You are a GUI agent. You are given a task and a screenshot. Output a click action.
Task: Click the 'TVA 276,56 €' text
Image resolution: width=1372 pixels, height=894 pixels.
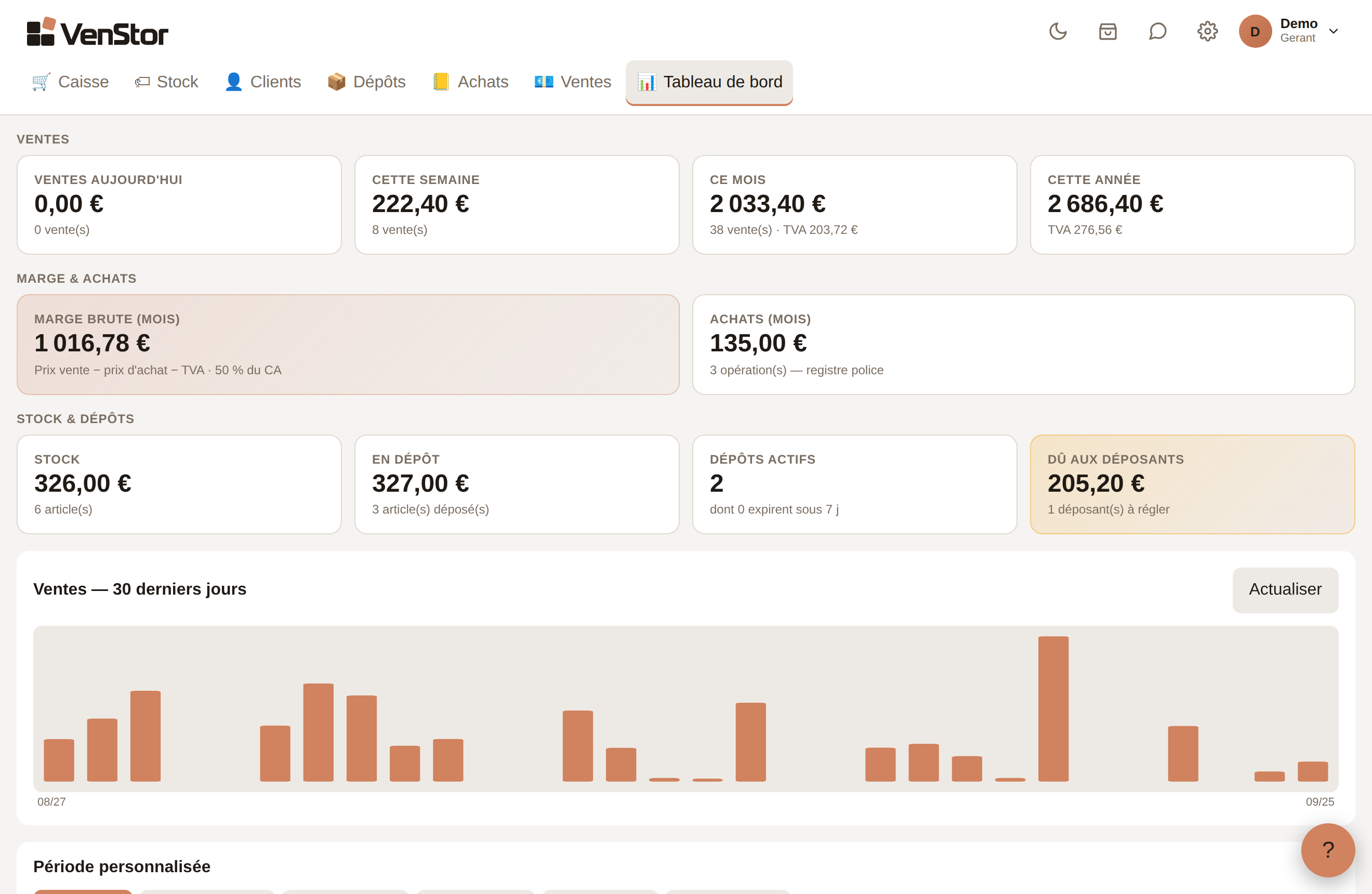click(1084, 229)
